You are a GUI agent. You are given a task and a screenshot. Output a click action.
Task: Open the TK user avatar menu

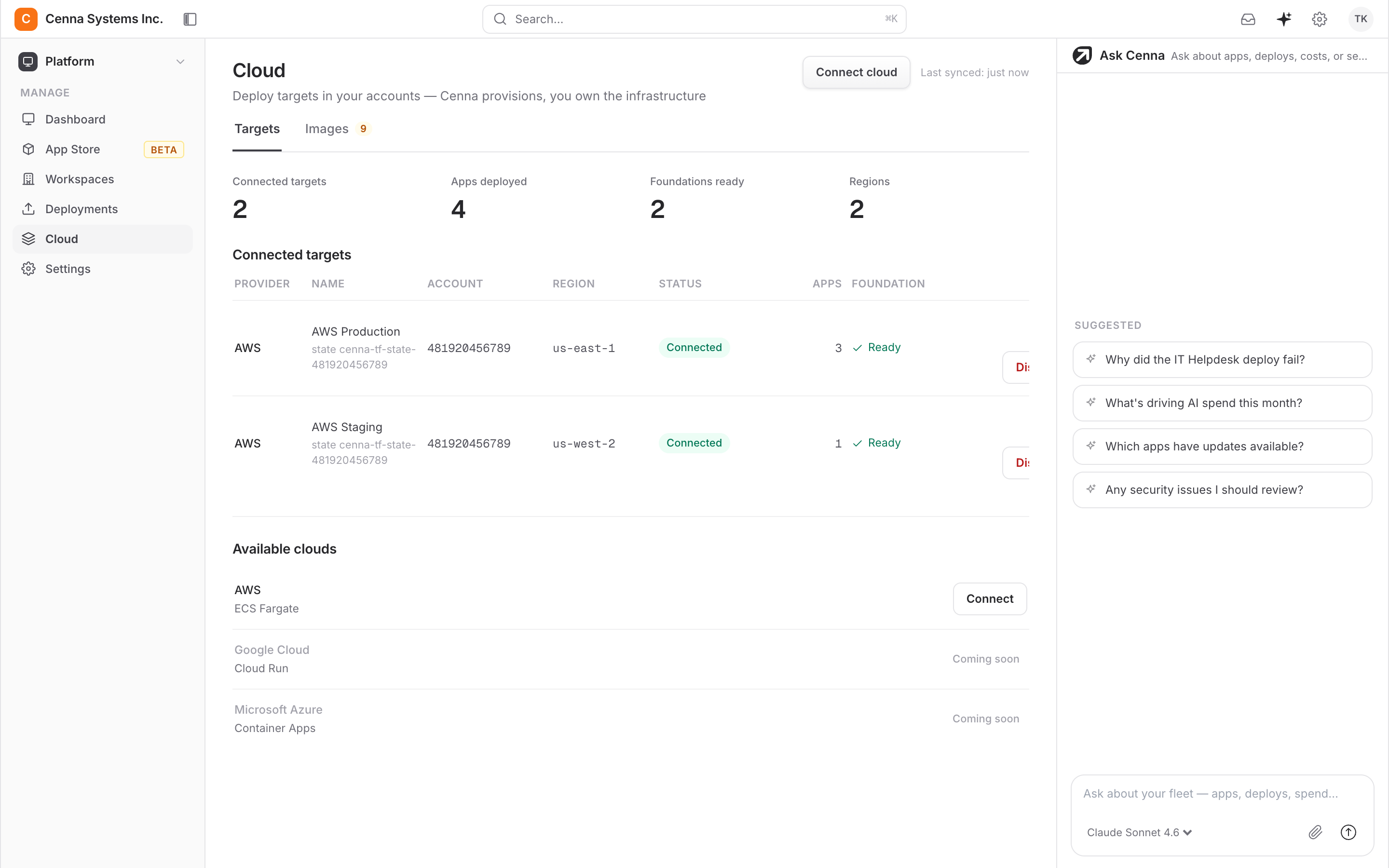(x=1360, y=19)
